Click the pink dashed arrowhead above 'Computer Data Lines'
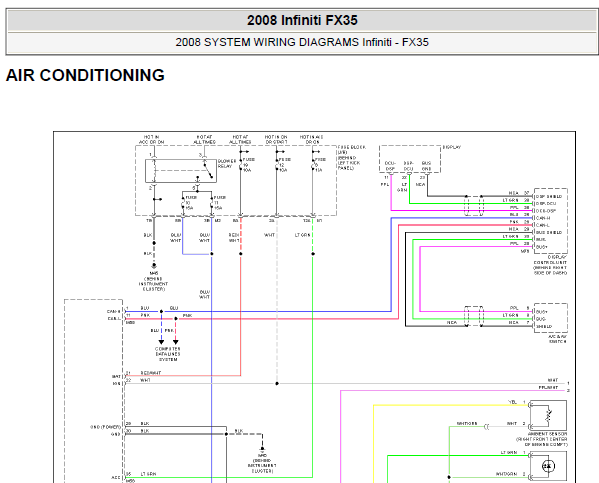 (176, 342)
